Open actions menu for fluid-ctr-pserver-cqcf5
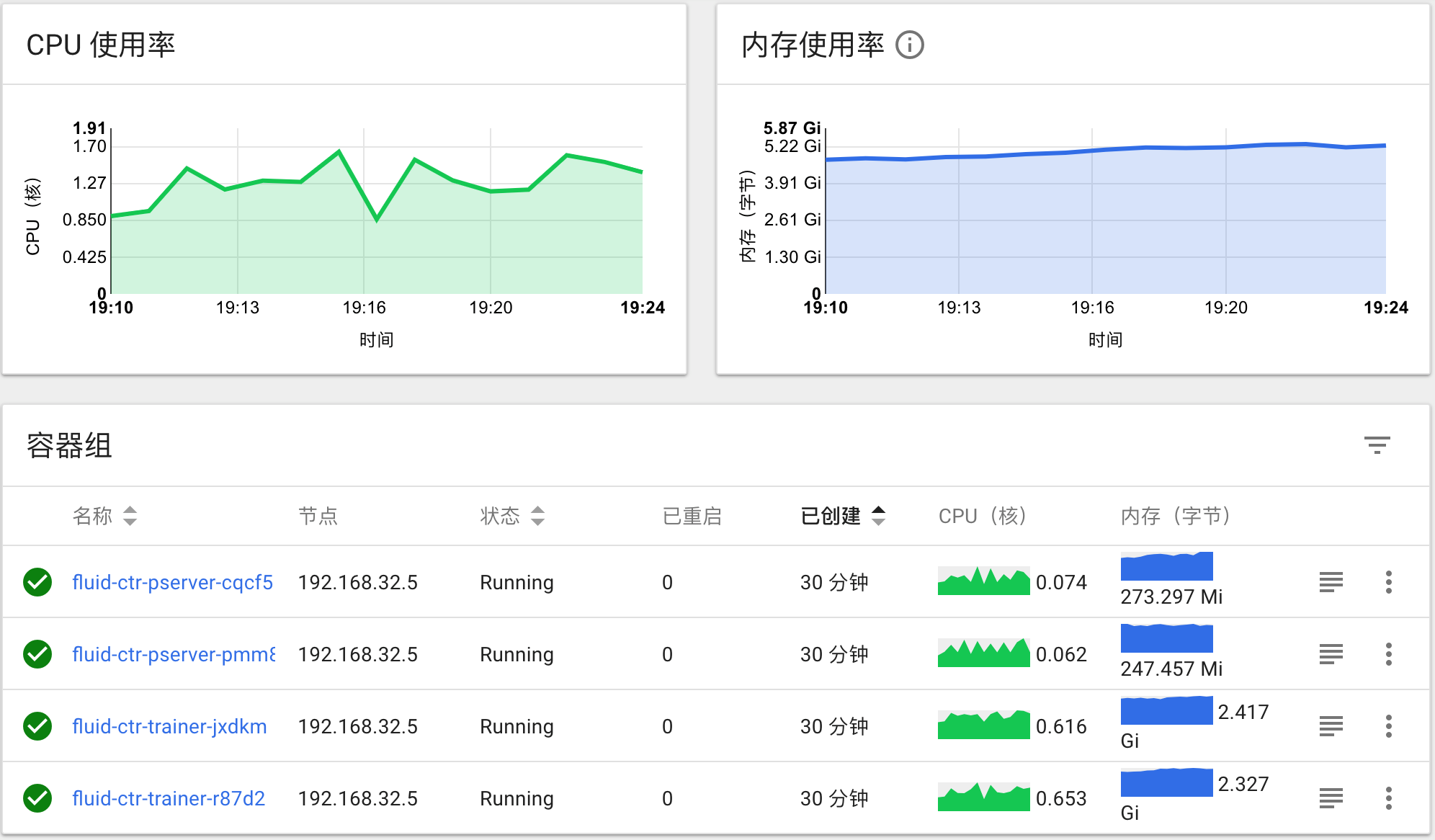The height and width of the screenshot is (840, 1435). [1388, 582]
